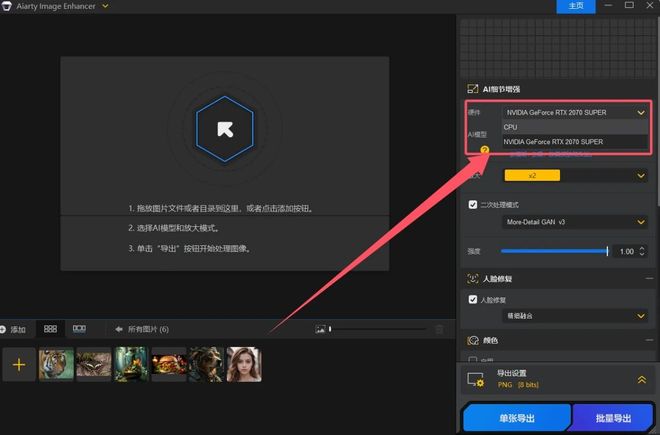Click the yellow x2 upscale button
This screenshot has width=660, height=435.
[x=532, y=176]
